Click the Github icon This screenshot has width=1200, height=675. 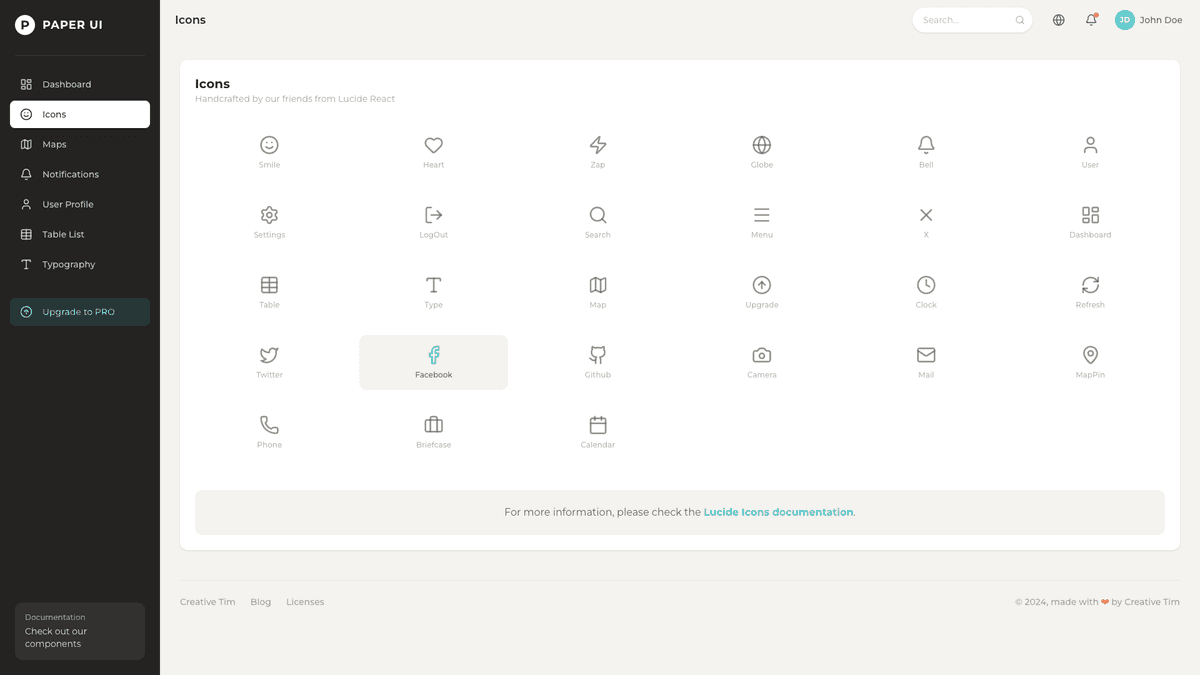(597, 355)
